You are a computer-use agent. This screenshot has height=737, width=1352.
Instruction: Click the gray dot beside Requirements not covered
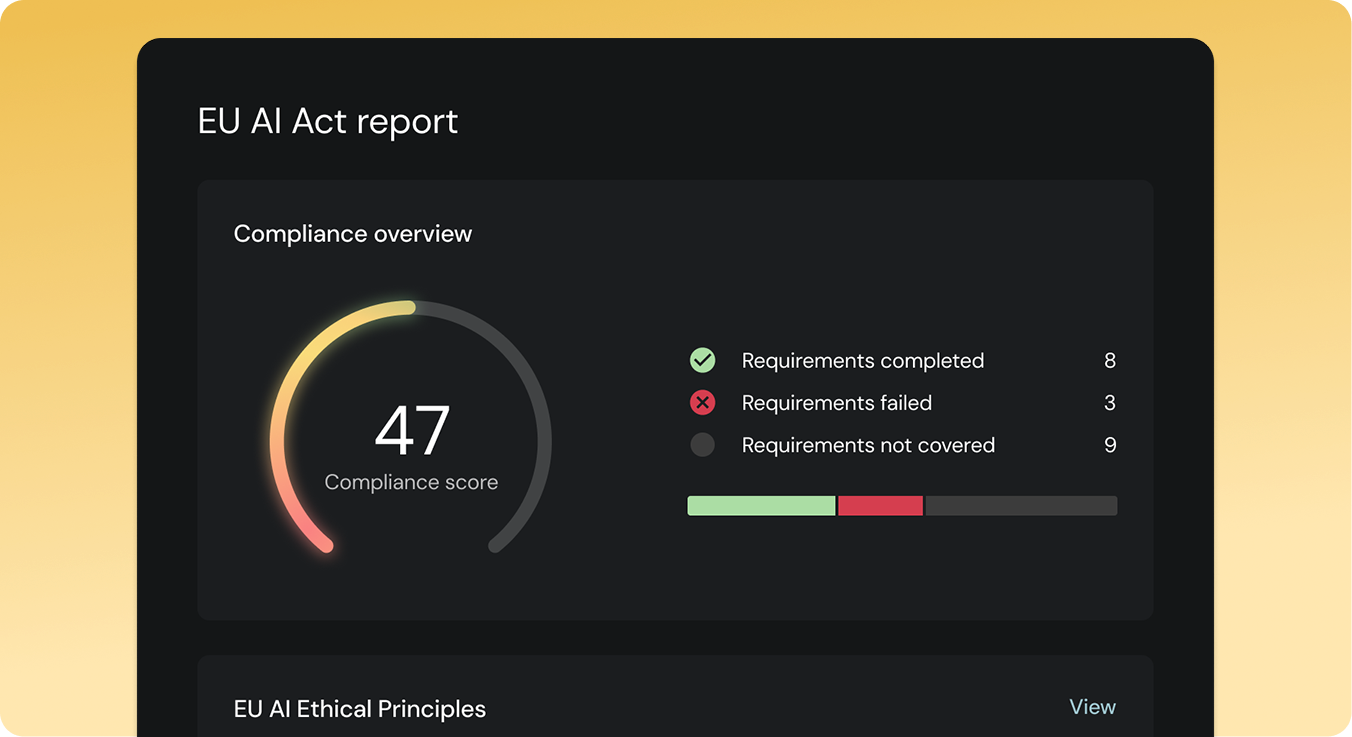[x=703, y=444]
